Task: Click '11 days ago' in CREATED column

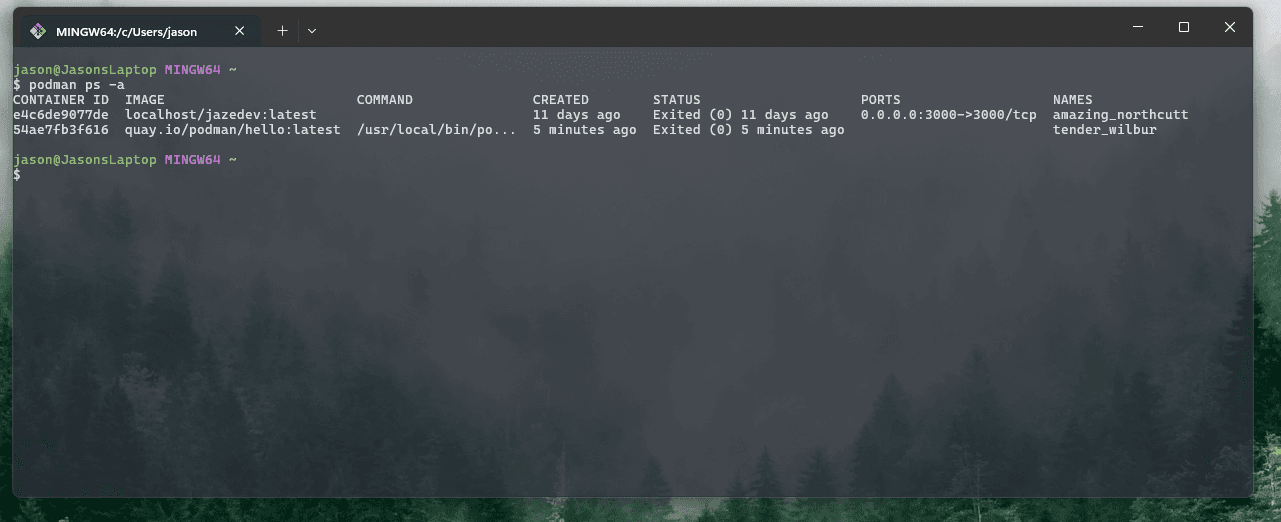Action: pos(577,115)
